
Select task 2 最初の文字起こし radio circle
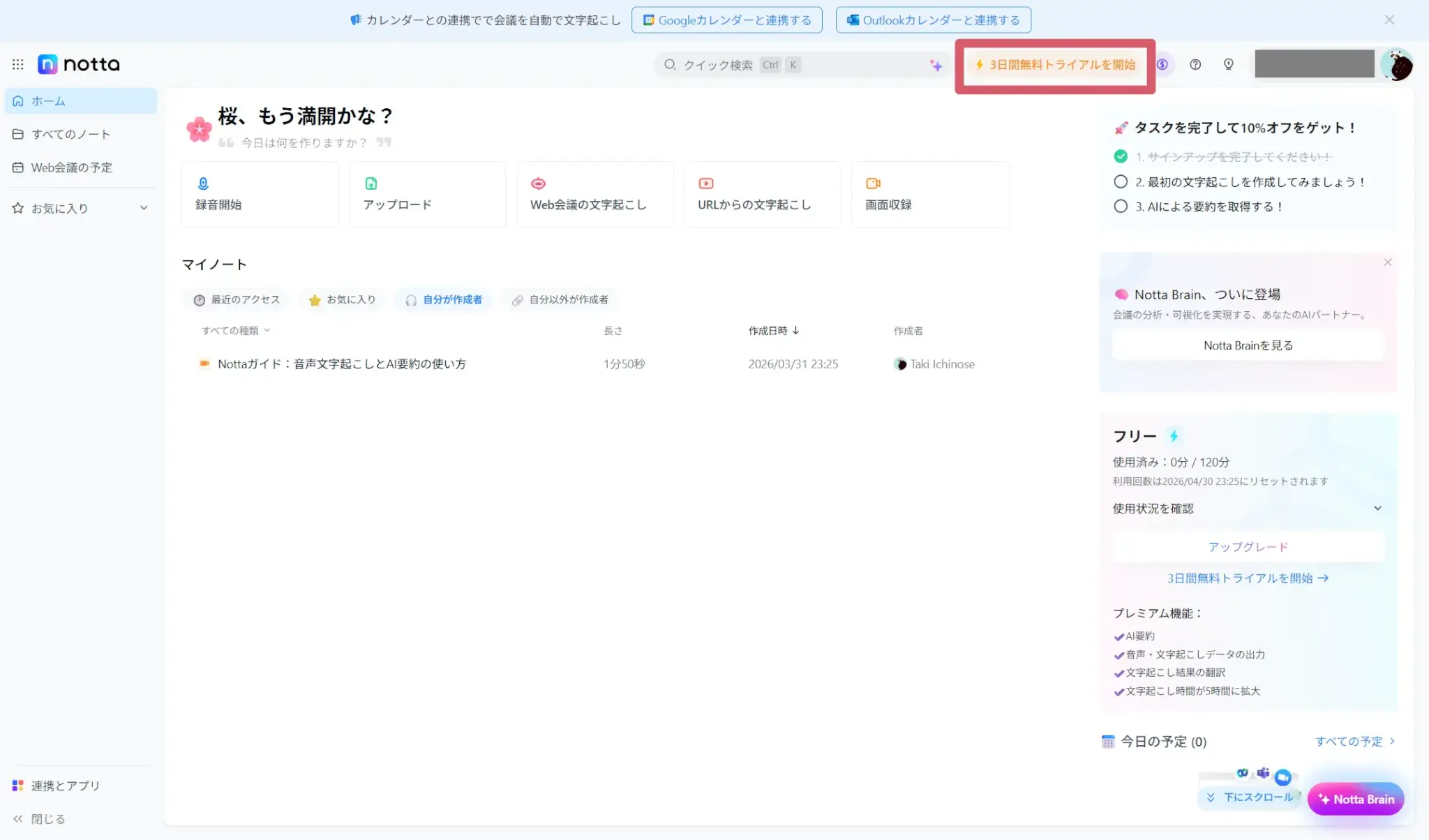coord(1121,181)
